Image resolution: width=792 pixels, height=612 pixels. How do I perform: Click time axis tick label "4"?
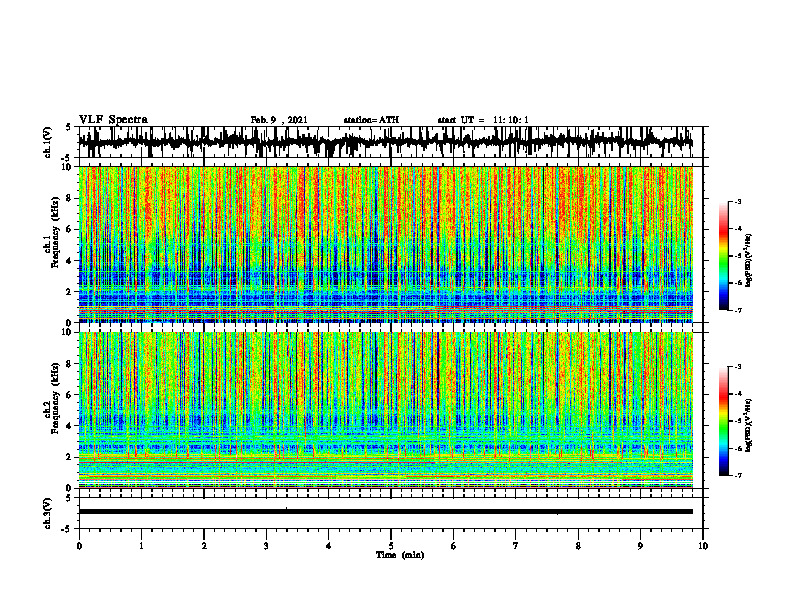329,546
